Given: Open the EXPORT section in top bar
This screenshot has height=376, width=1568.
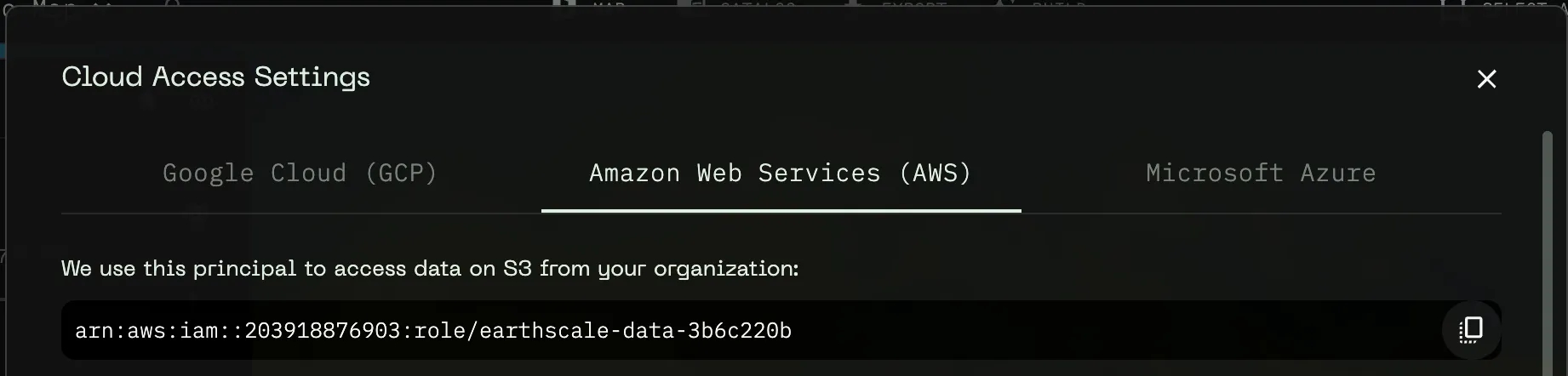Looking at the screenshot, I should pos(913,4).
